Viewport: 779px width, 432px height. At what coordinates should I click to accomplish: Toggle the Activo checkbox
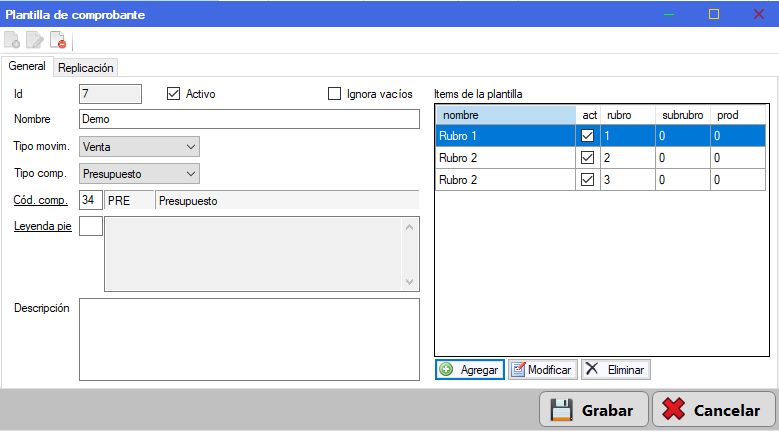pos(173,93)
